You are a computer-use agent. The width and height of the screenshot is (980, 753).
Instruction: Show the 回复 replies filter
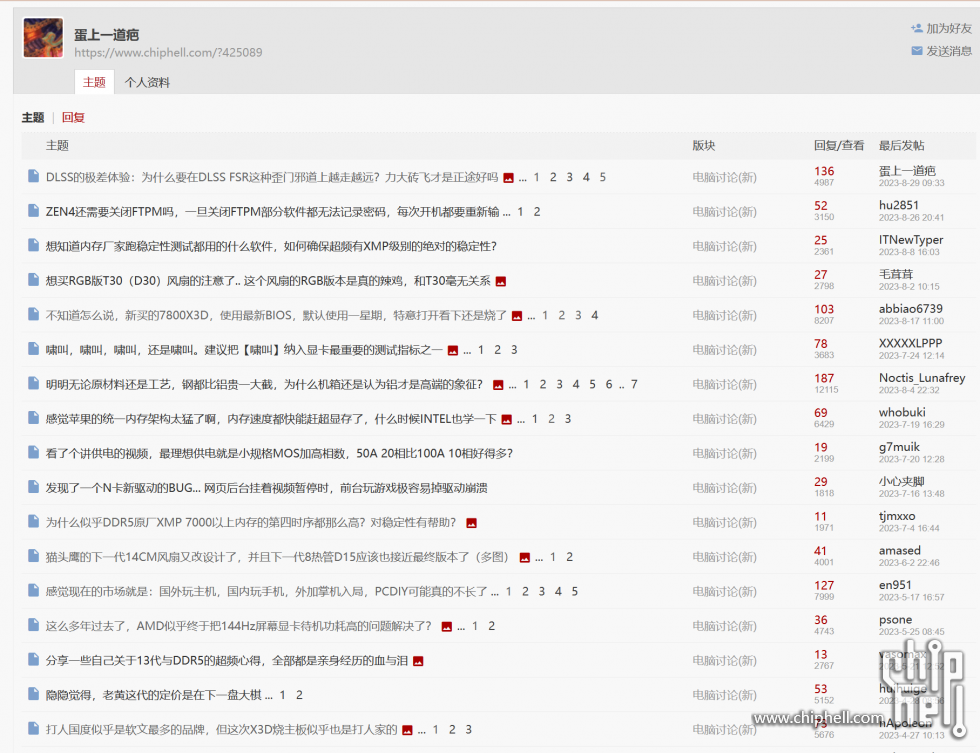click(73, 117)
